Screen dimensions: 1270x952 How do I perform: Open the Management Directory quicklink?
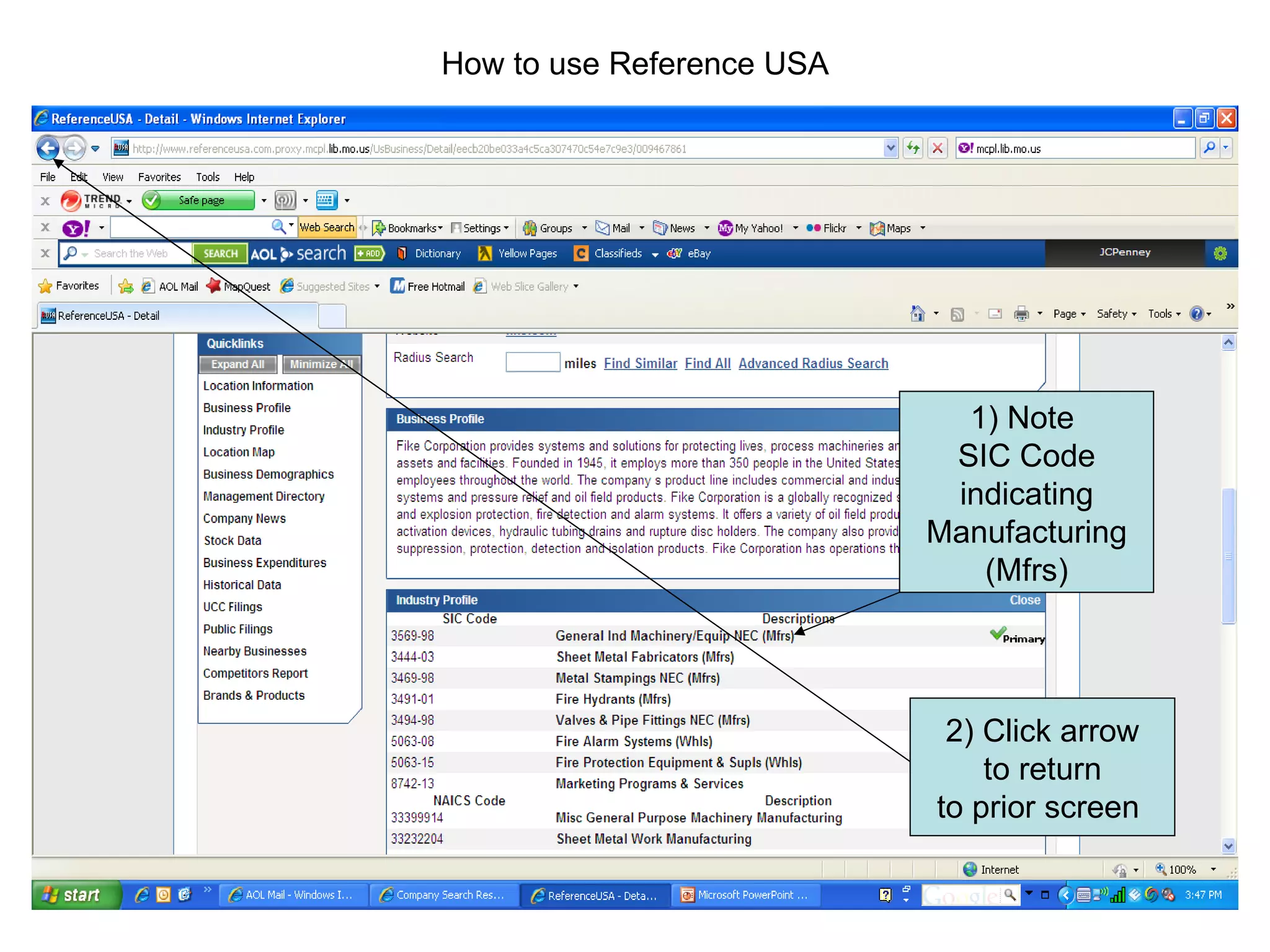pos(264,496)
